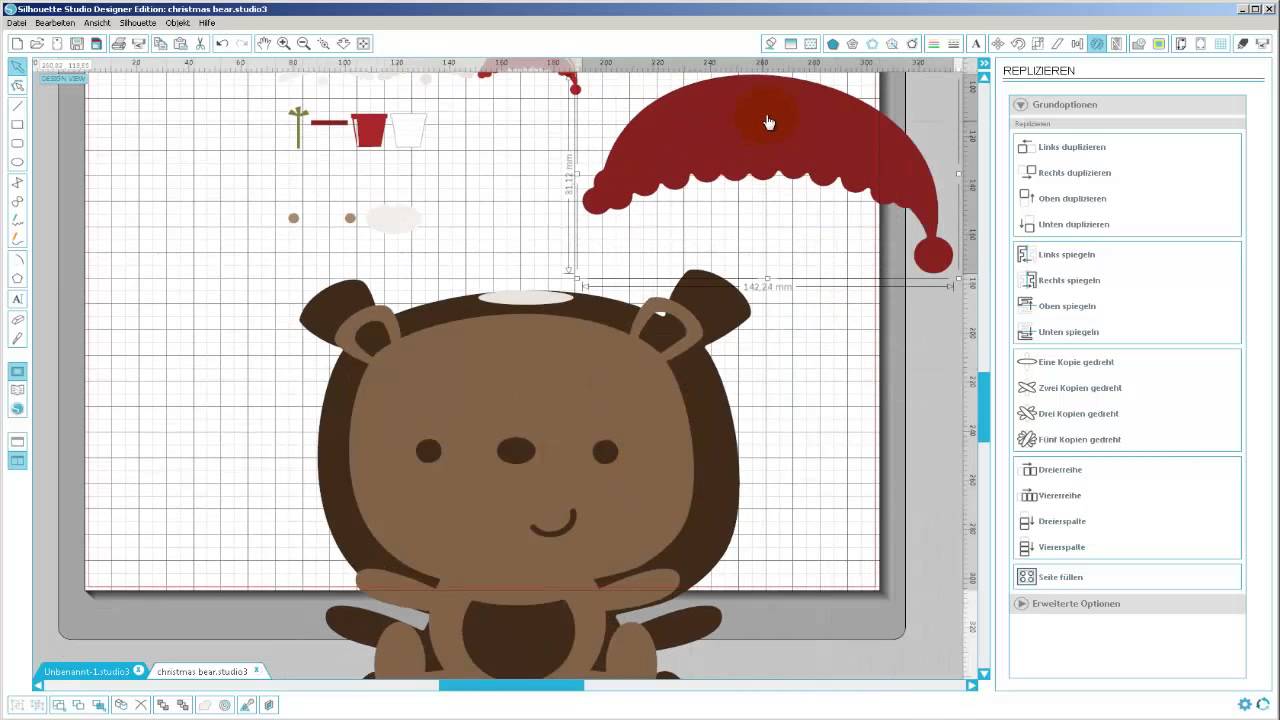Screen dimensions: 1280x720
Task: Create a new document from toolbar
Action: (x=17, y=44)
